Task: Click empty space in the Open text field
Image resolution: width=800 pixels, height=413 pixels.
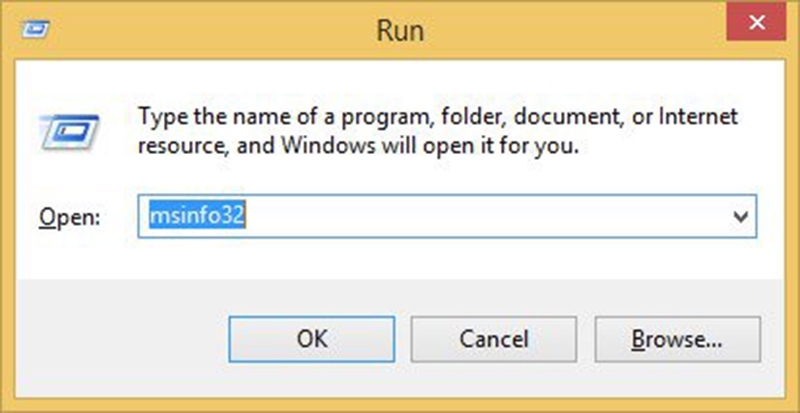Action: click(480, 216)
